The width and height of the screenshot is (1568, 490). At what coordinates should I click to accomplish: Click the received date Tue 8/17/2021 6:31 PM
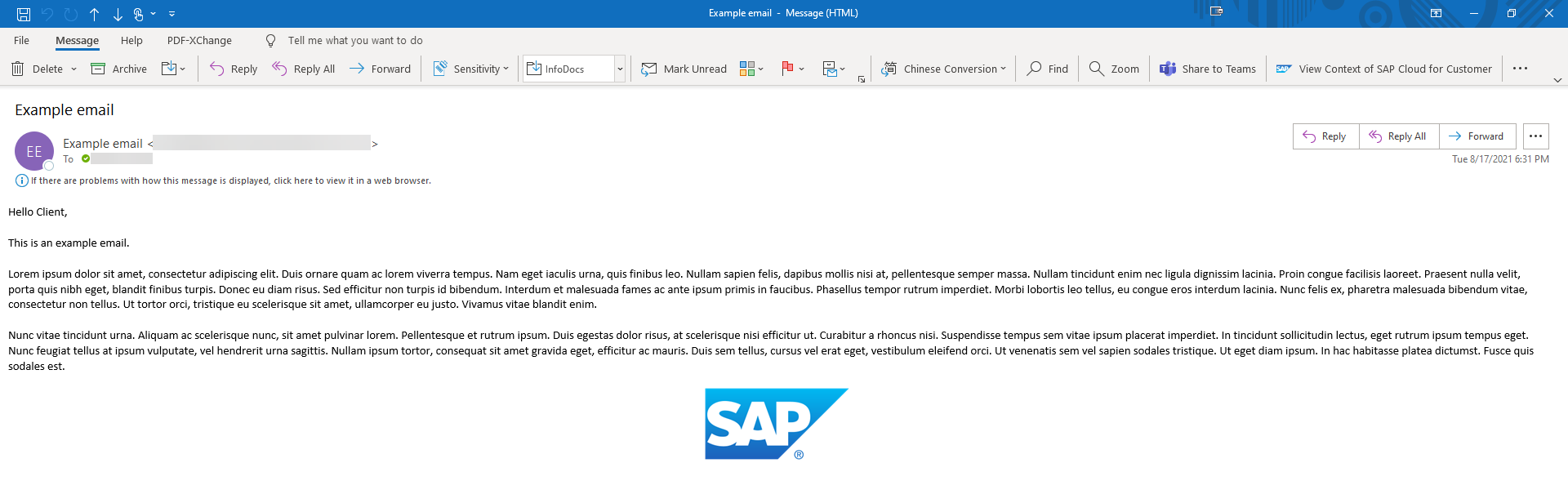coord(1500,159)
